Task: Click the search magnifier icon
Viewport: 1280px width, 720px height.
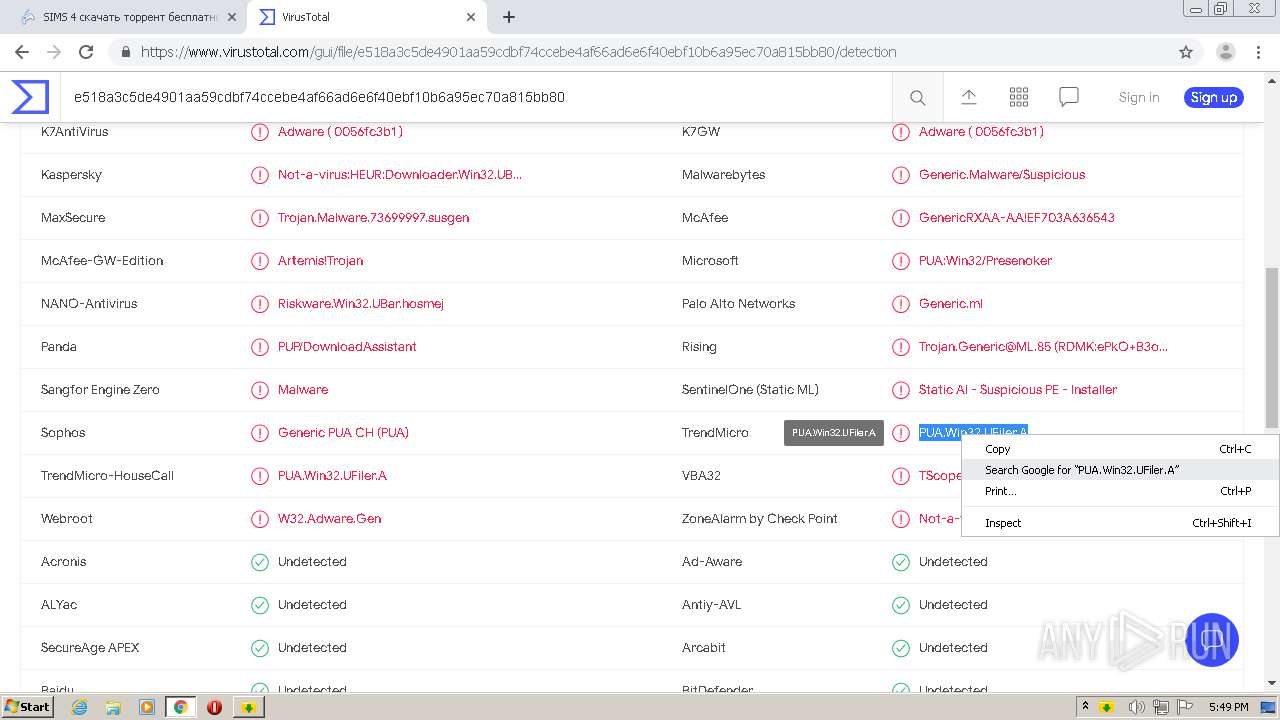Action: coord(917,97)
